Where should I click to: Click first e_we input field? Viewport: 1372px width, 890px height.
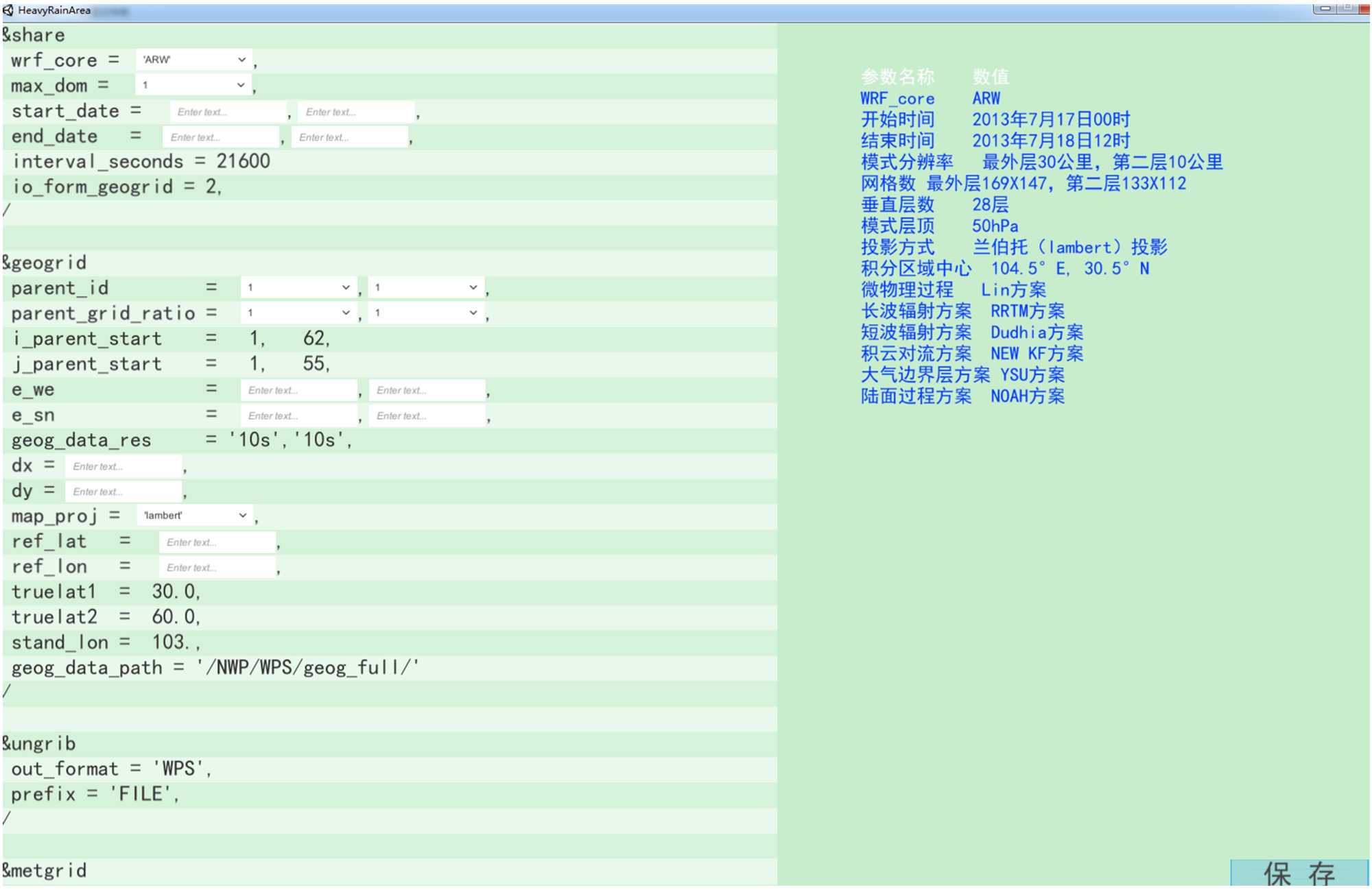[298, 390]
